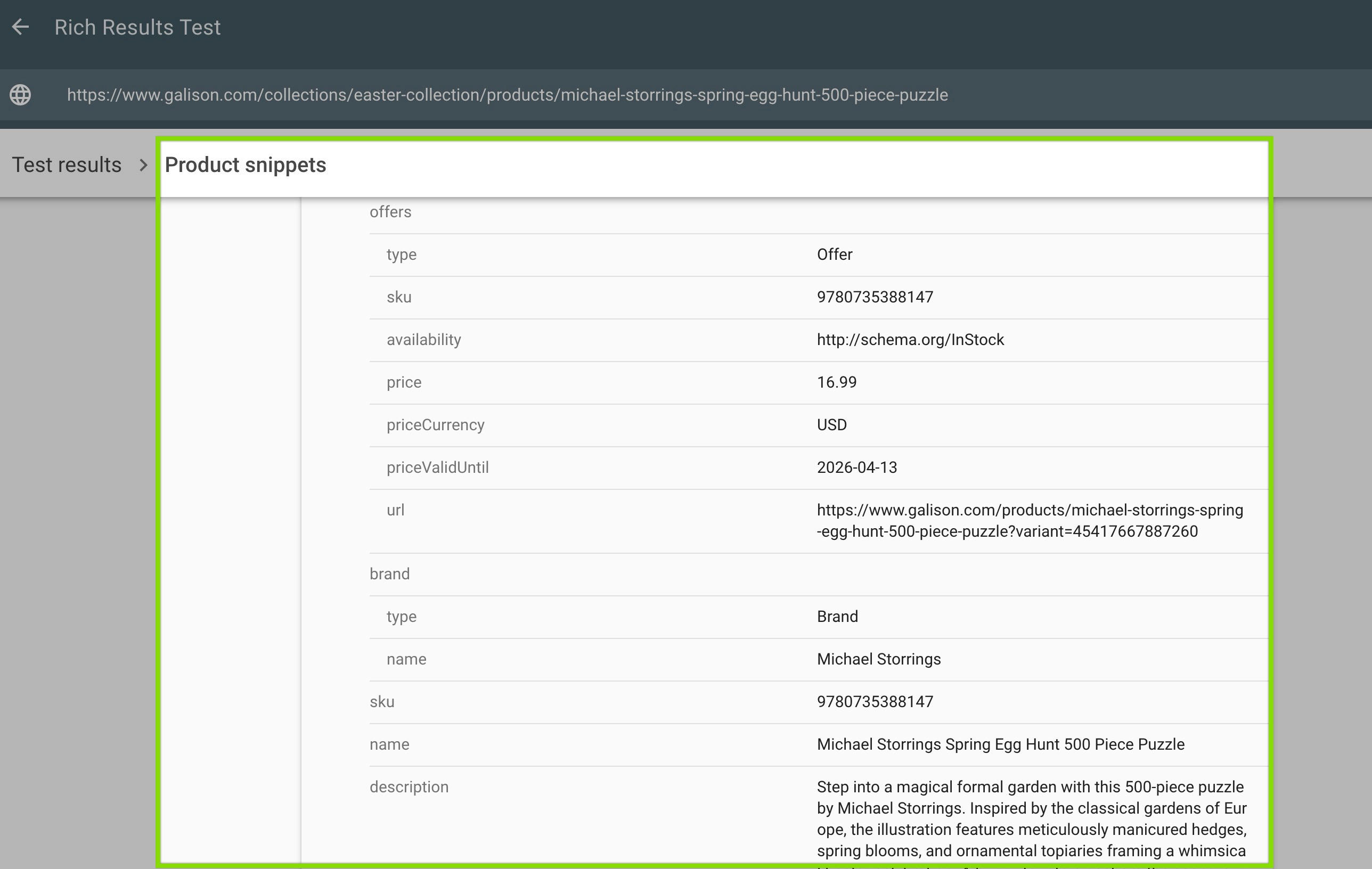The image size is (1372, 869).
Task: Click the USD currency value
Action: point(832,425)
